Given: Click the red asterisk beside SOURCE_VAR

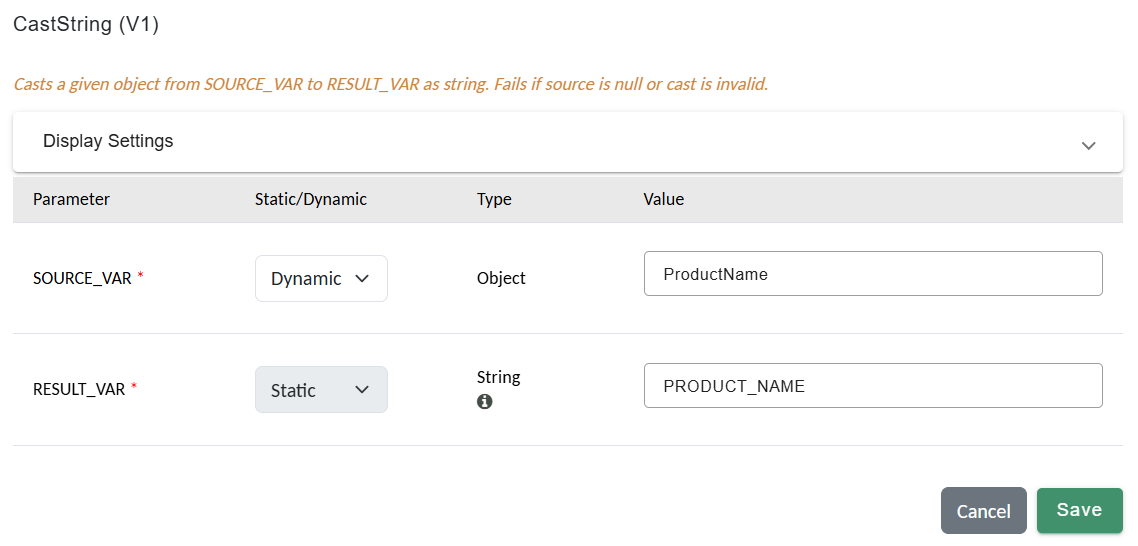Looking at the screenshot, I should [x=140, y=277].
